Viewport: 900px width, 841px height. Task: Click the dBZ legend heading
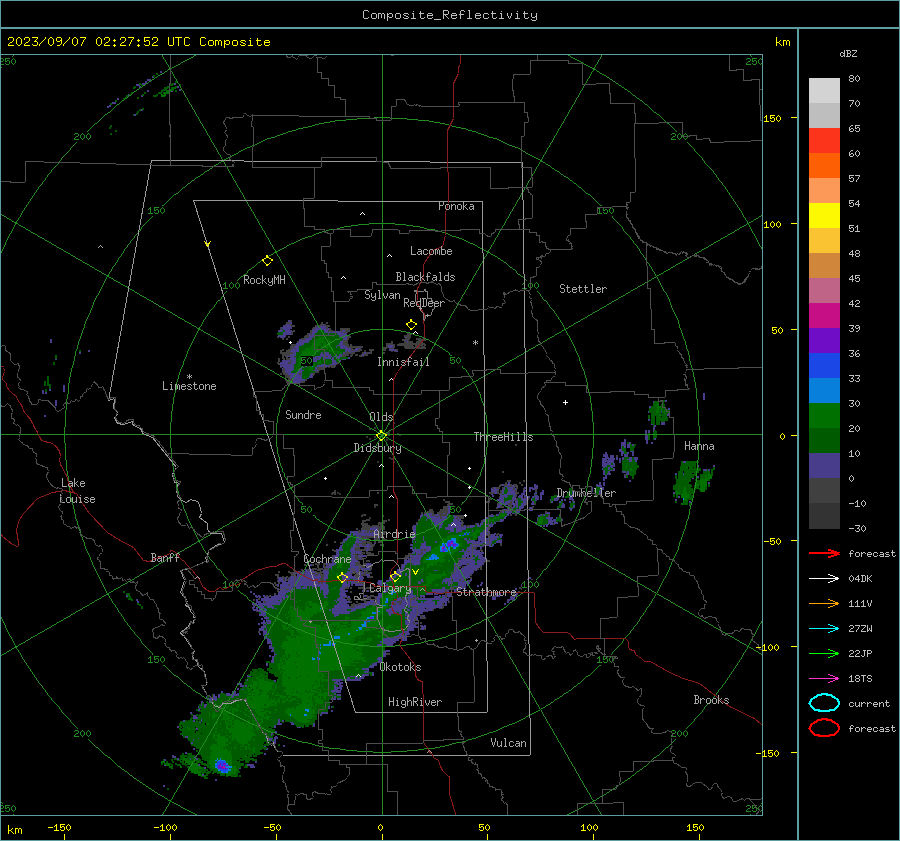click(x=848, y=53)
